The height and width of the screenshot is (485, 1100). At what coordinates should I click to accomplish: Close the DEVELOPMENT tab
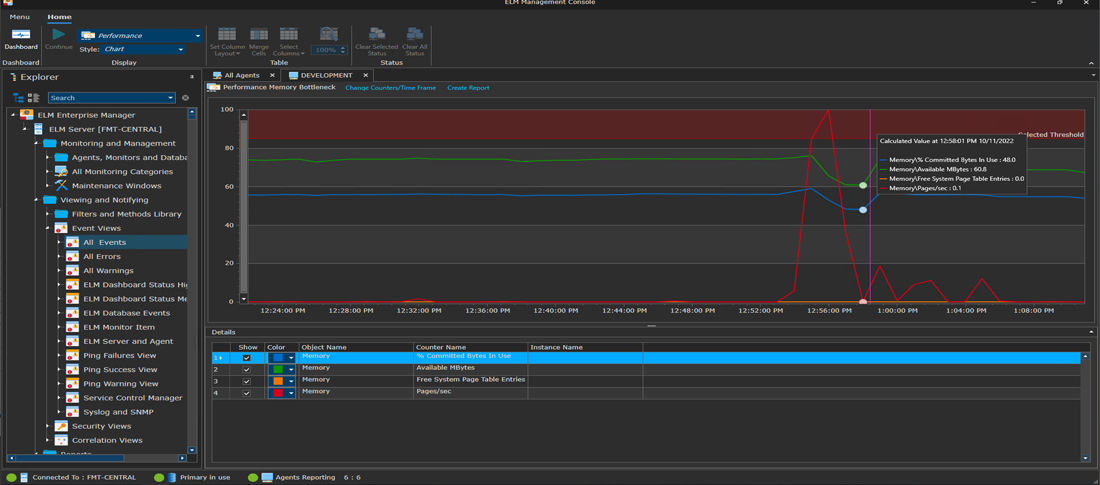click(x=365, y=75)
